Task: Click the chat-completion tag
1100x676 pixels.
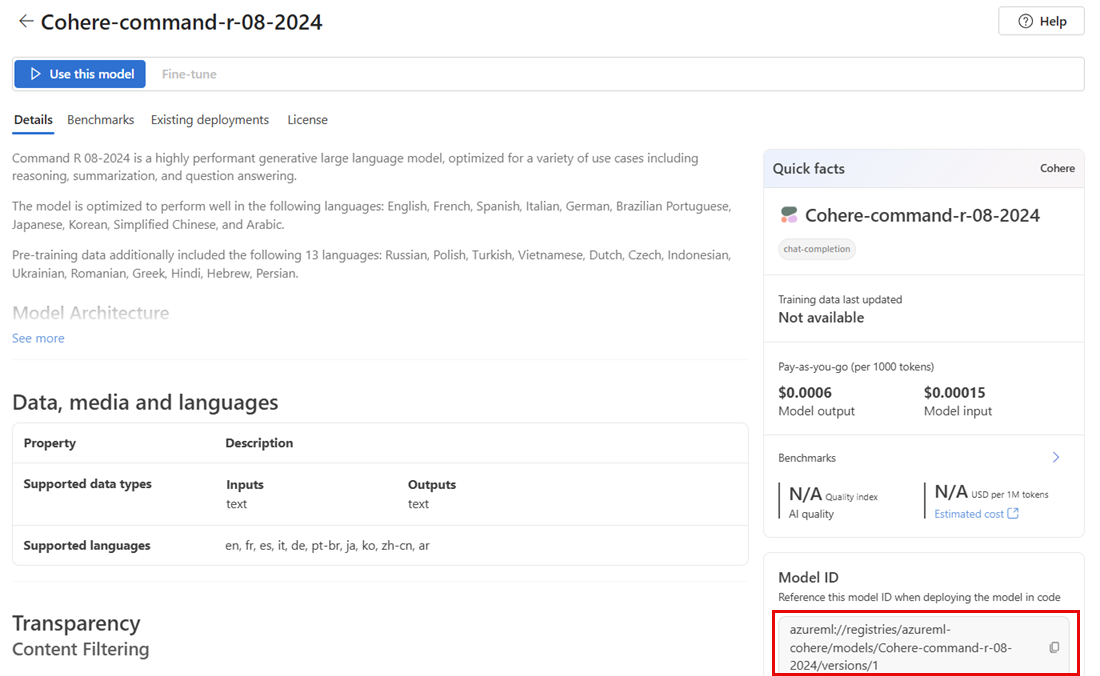Action: (x=817, y=249)
